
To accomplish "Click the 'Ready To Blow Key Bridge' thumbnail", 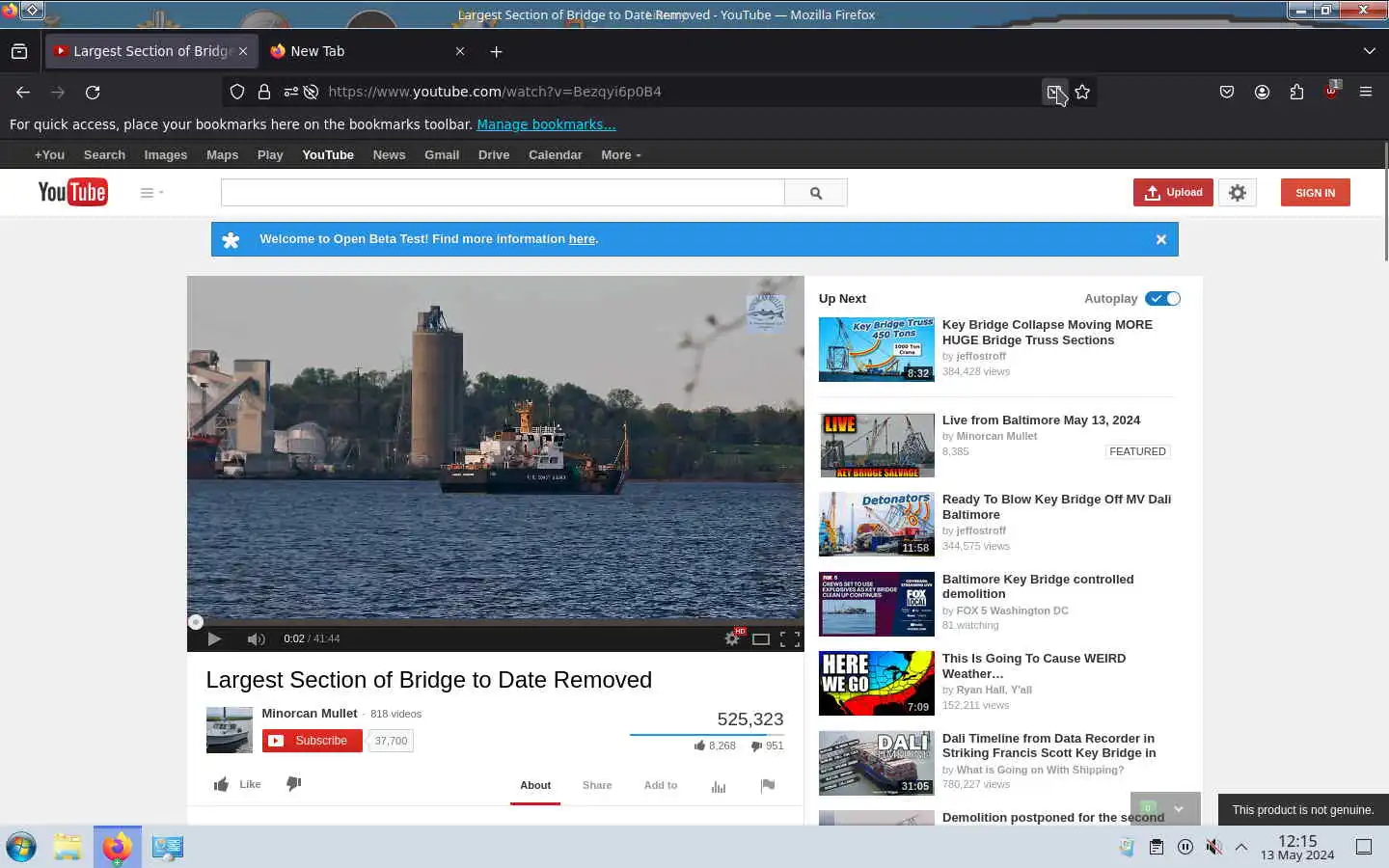I will tap(877, 525).
